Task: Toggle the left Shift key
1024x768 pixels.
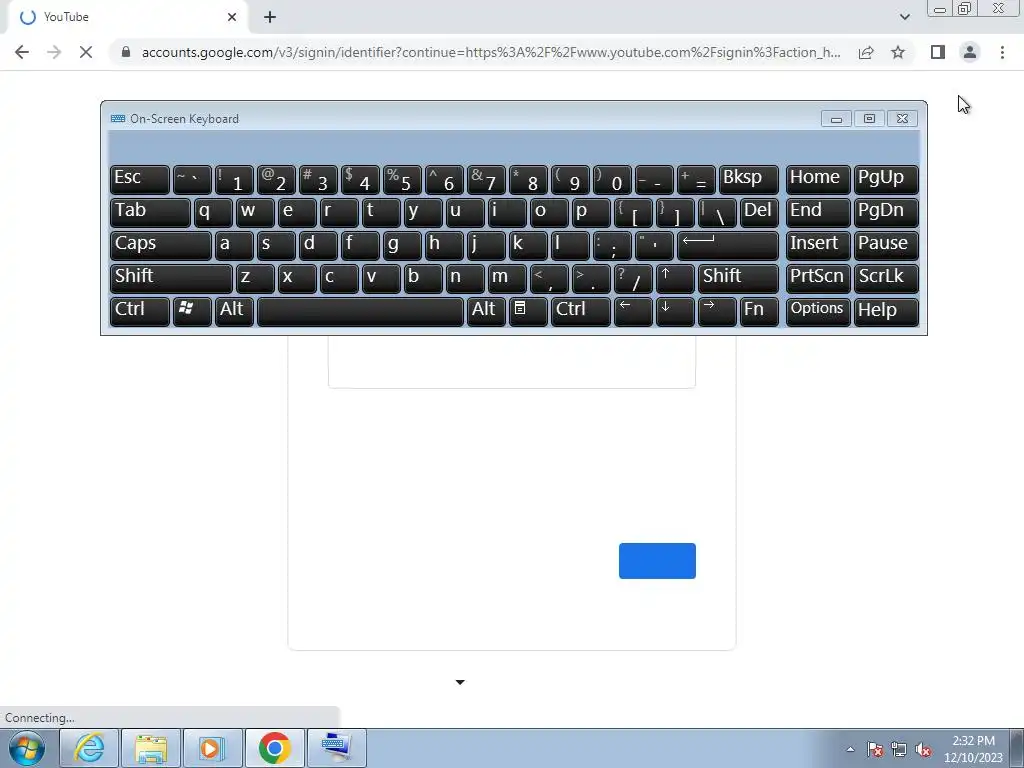Action: (x=171, y=278)
